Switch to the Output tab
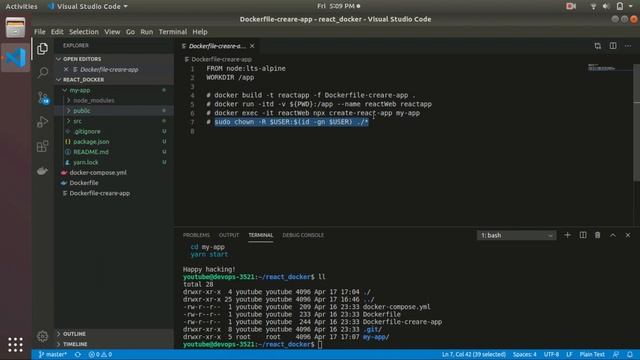This screenshot has height=360, width=640. pyautogui.click(x=229, y=235)
